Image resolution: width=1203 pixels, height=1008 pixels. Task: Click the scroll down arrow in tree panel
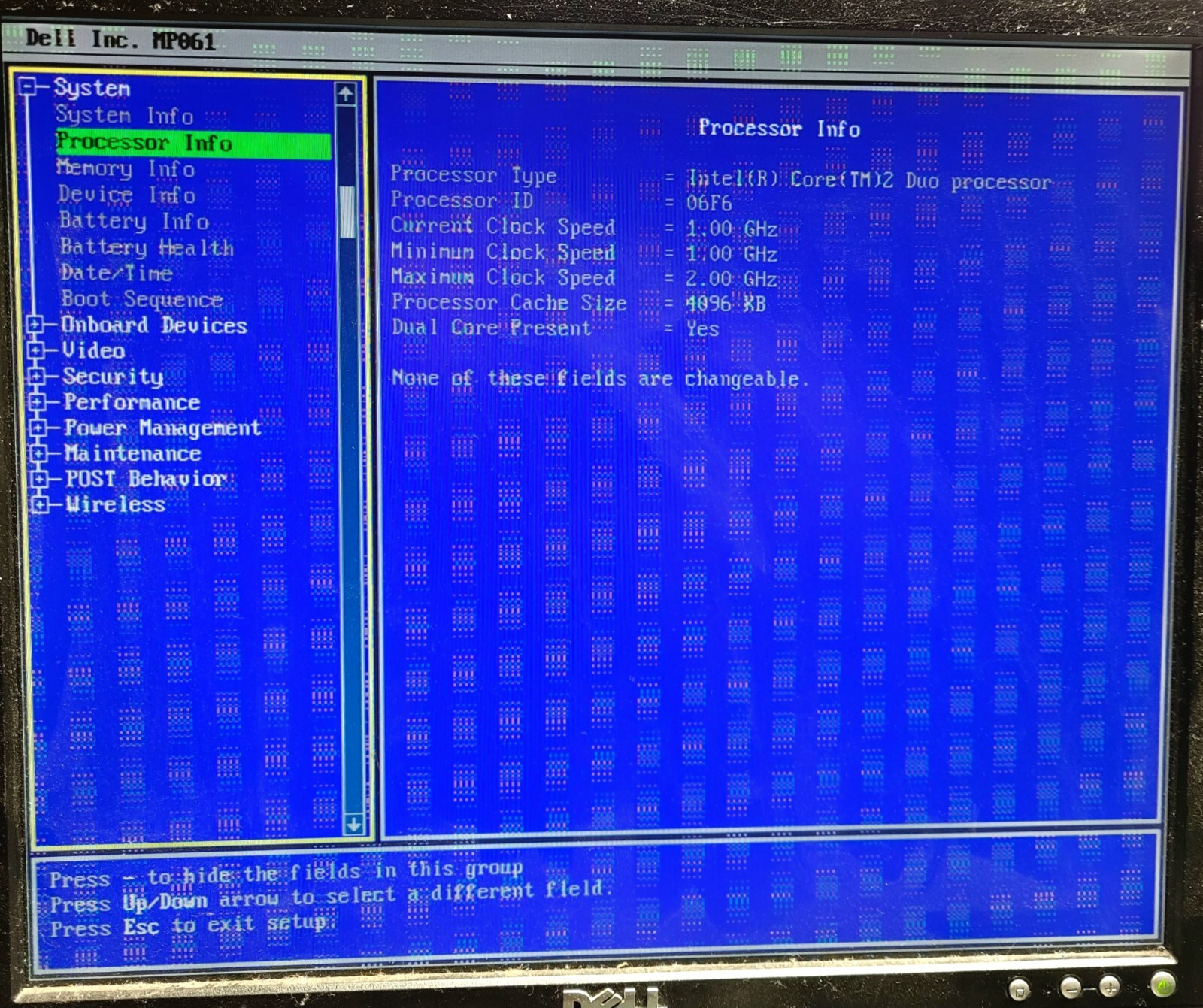click(x=353, y=825)
